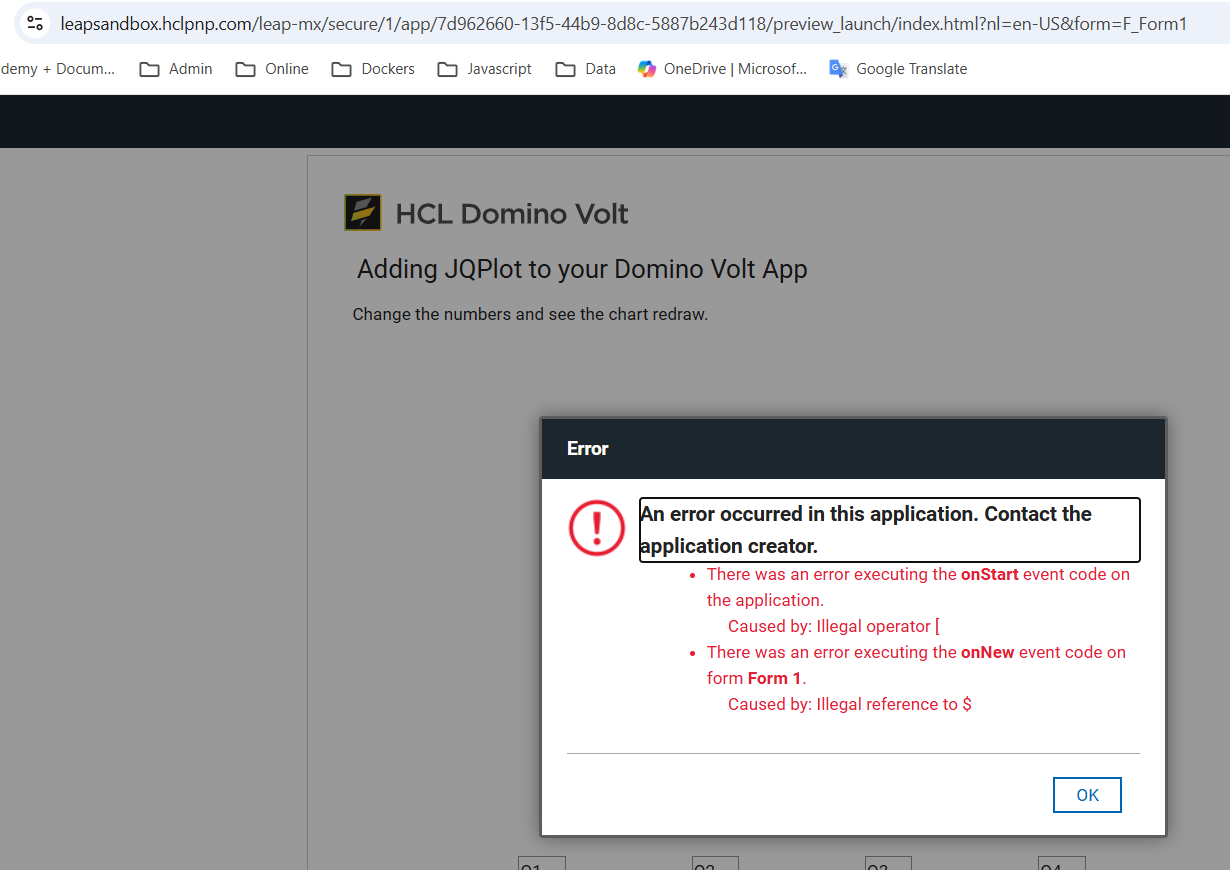Click the onNew event error message
The image size is (1230, 870).
point(915,665)
